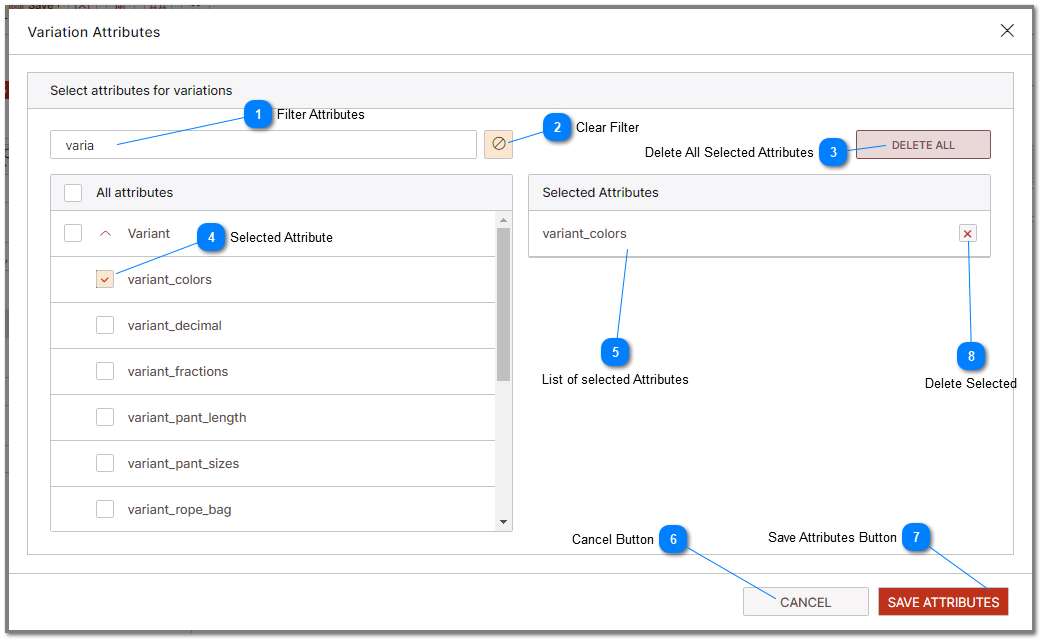Toggle the Variant group checkbox
Image resolution: width=1043 pixels, height=642 pixels.
[72, 233]
